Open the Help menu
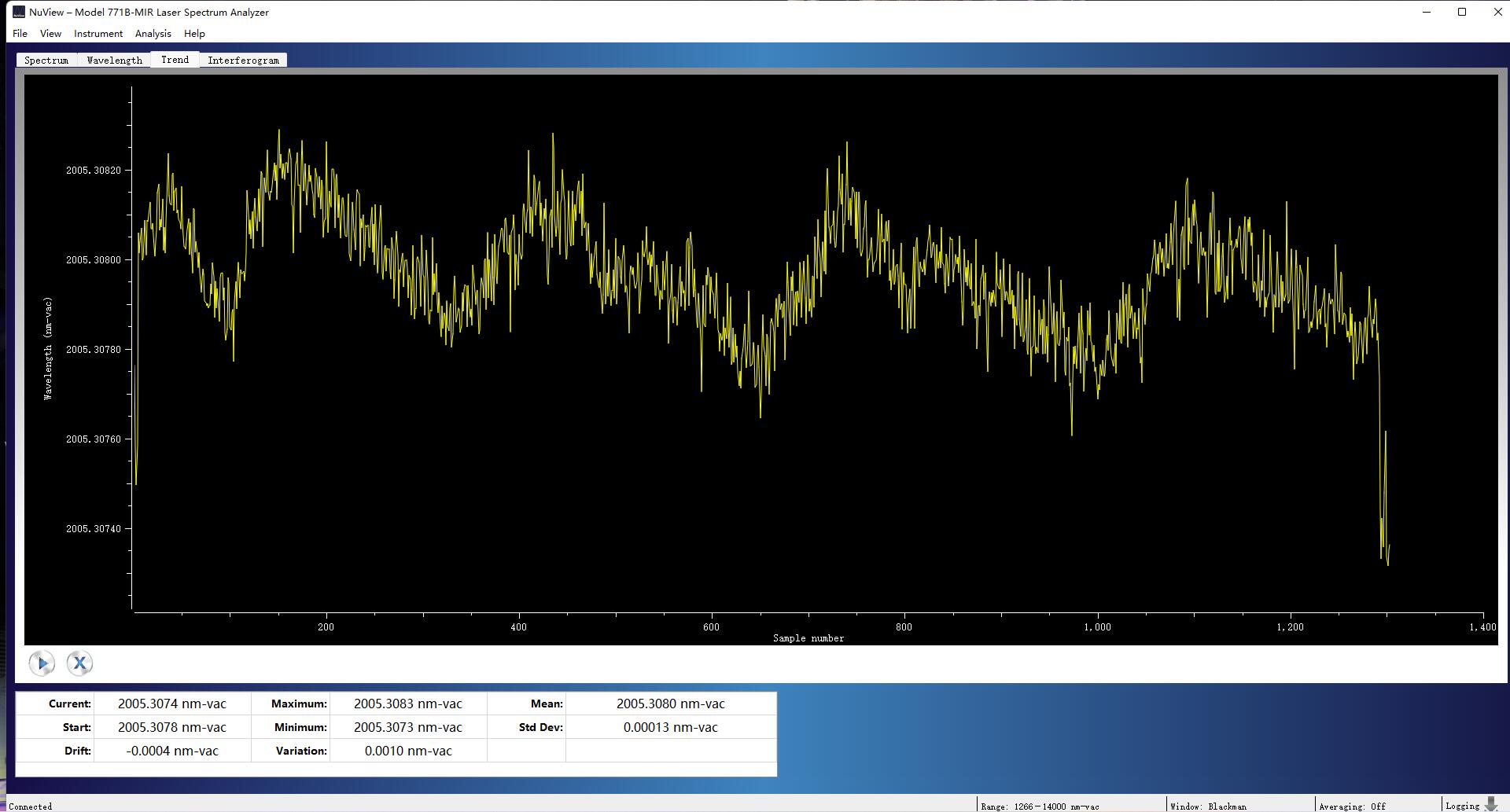1510x812 pixels. (194, 34)
